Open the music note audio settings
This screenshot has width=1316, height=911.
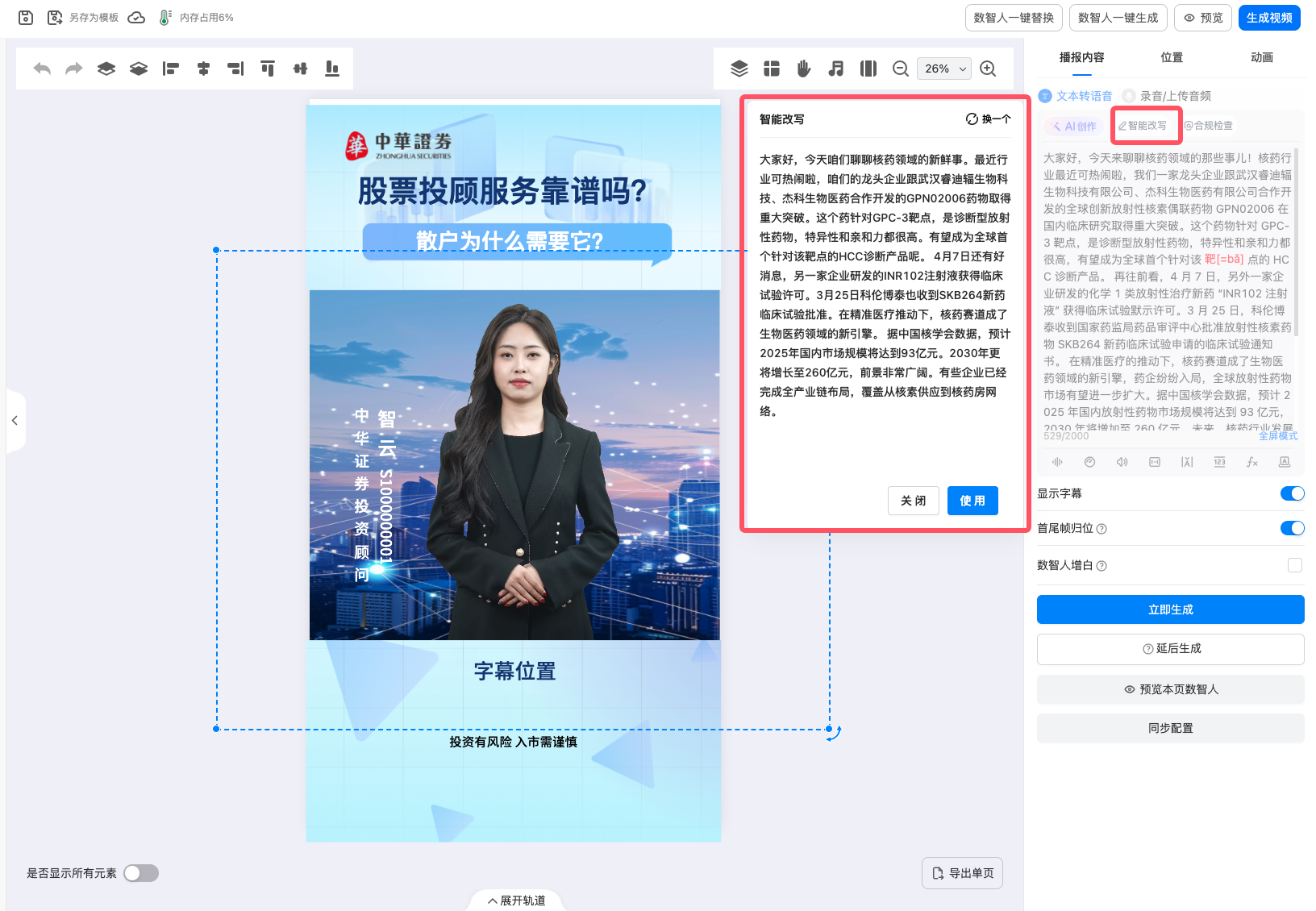pyautogui.click(x=836, y=69)
